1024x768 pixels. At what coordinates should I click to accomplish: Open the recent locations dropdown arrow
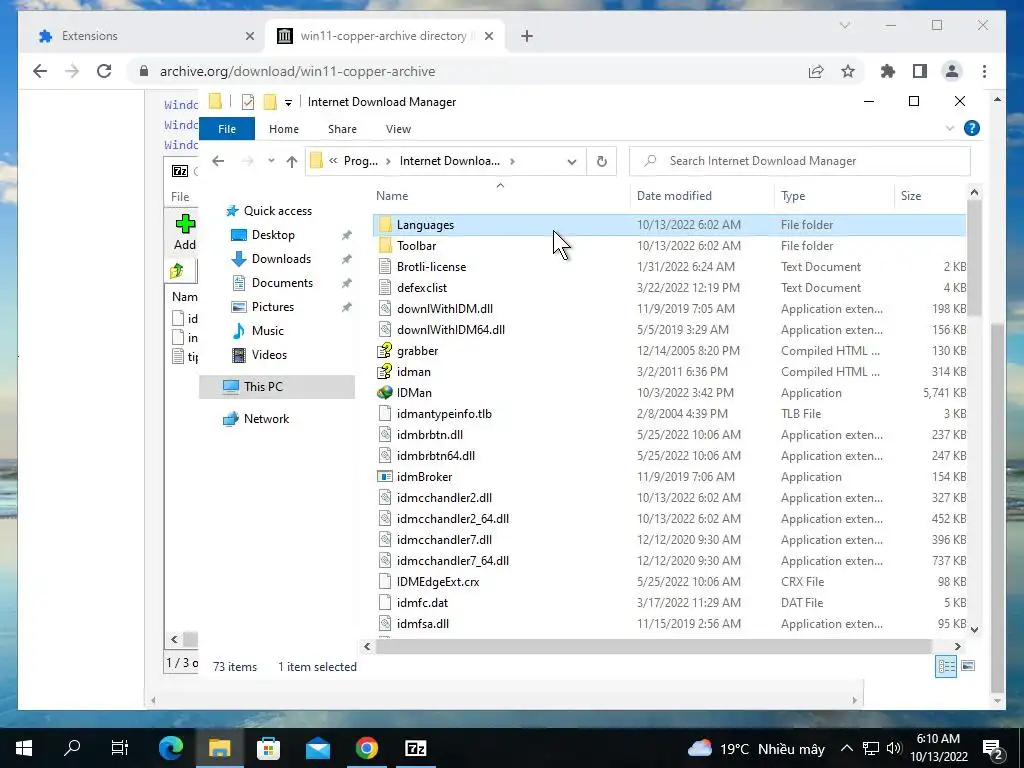(x=271, y=161)
